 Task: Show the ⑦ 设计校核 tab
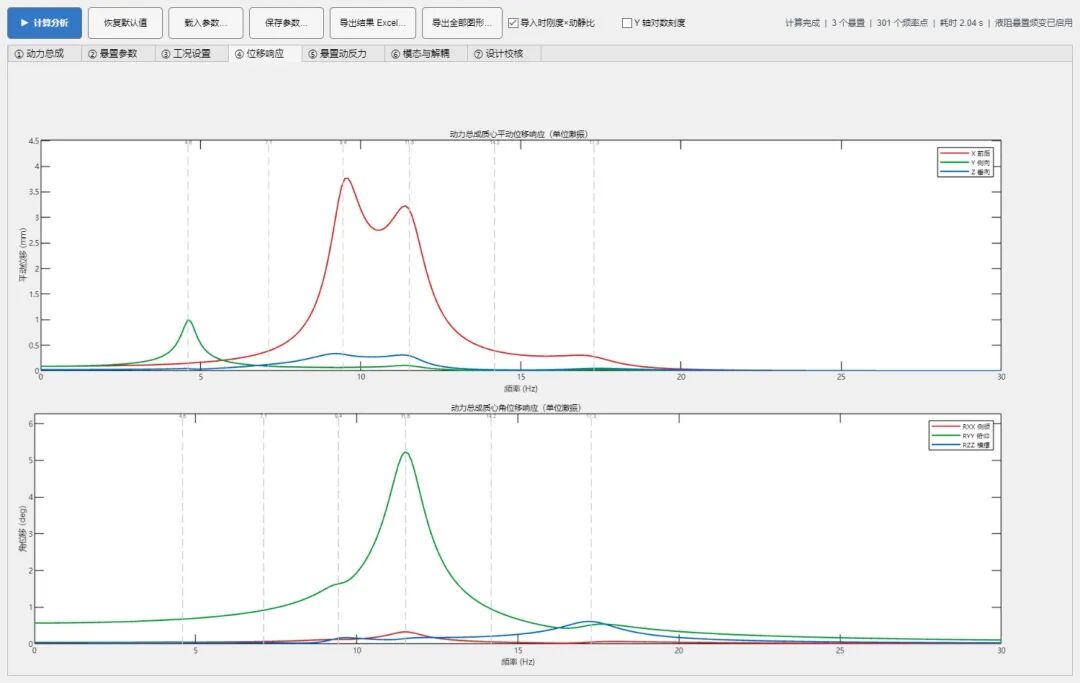coord(504,54)
